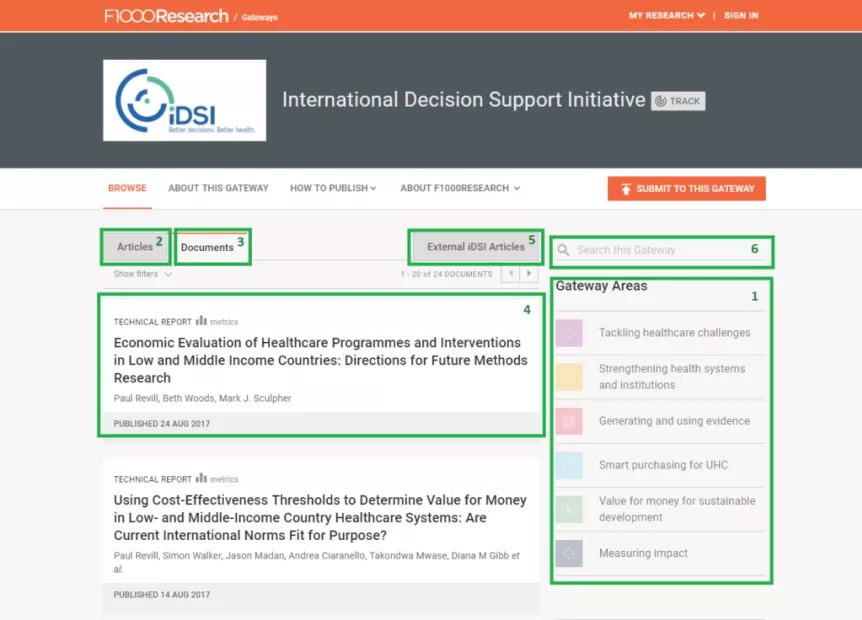Image resolution: width=862 pixels, height=620 pixels.
Task: Click the International Decision Support Initiative title
Action: [463, 100]
